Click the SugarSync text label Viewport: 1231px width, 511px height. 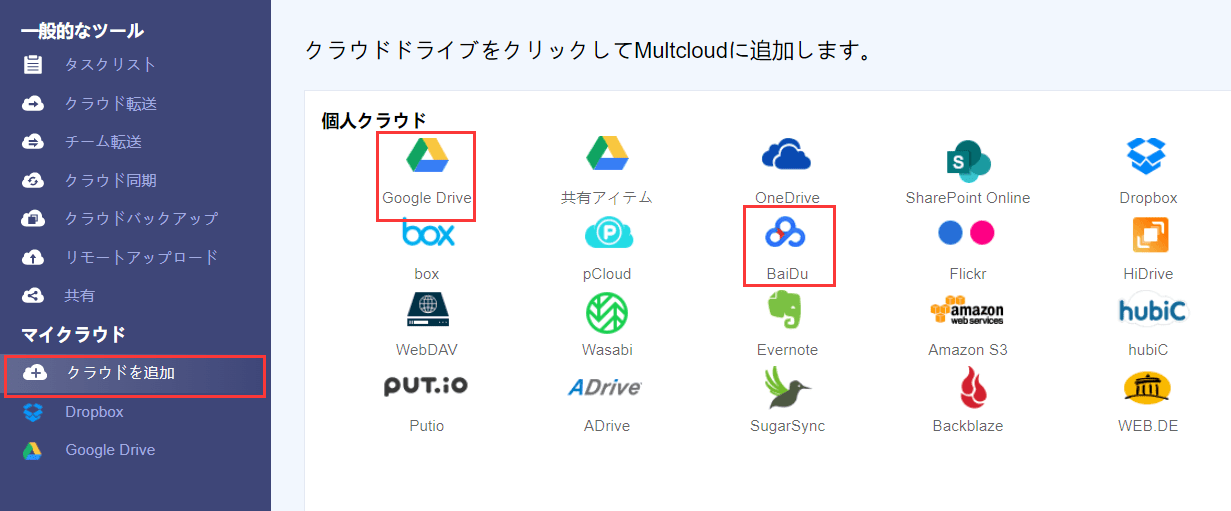click(x=788, y=426)
